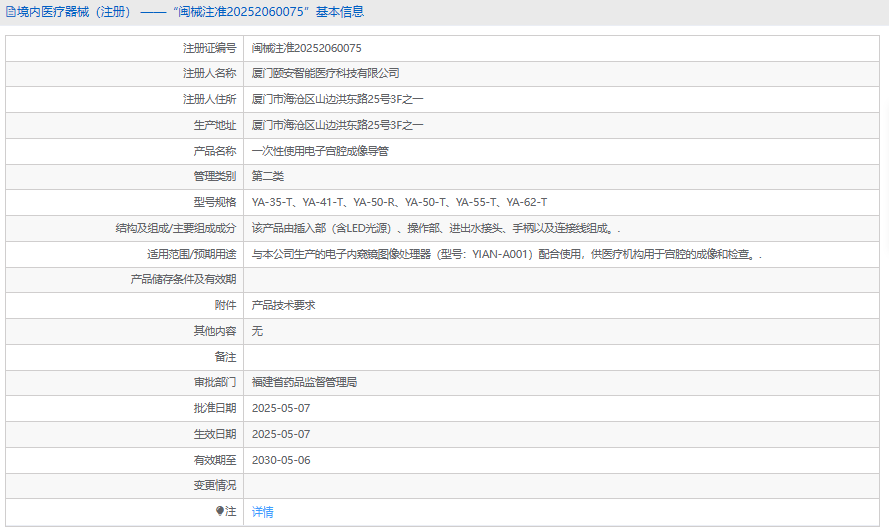Screen dimensions: 889x530
Task: Click the 注册人住所 address value
Action: tap(337, 99)
